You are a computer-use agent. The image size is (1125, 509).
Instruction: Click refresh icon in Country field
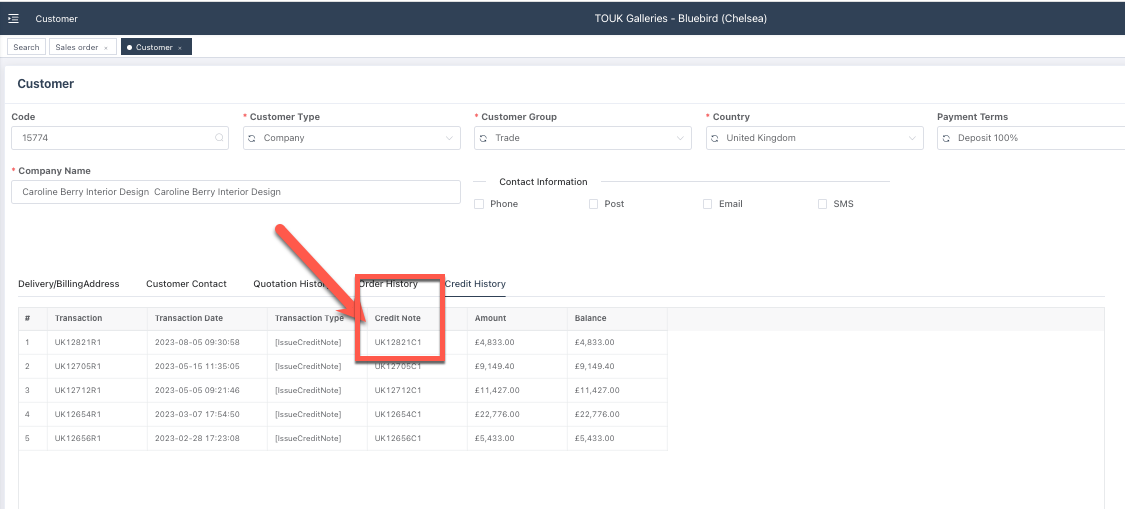point(715,138)
